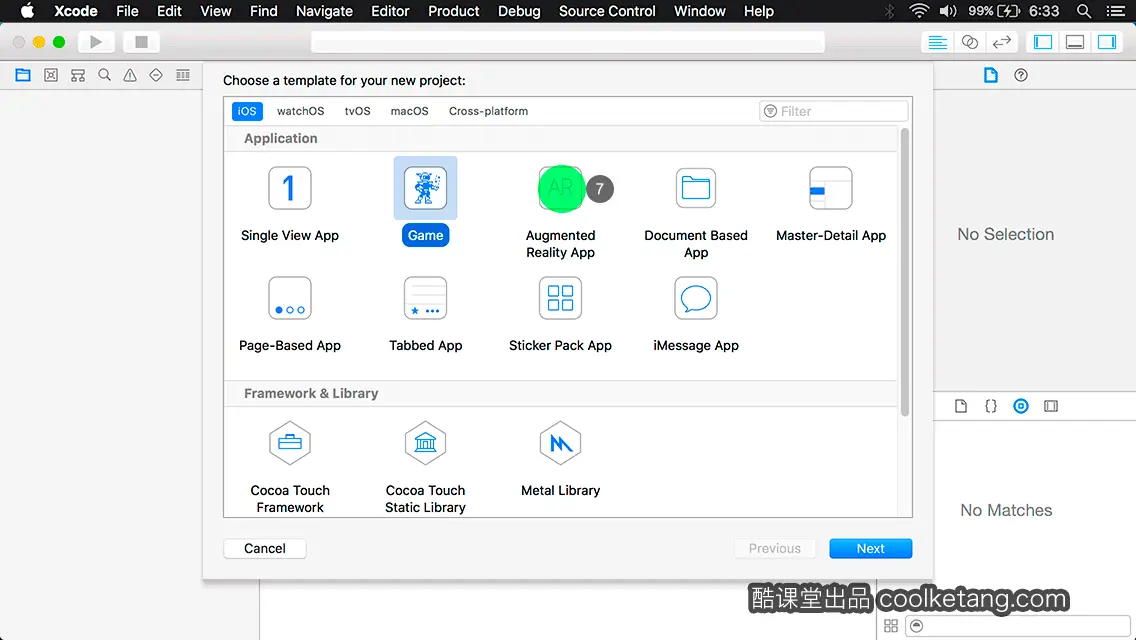The image size is (1136, 640).
Task: Open the Wi-Fi status menu
Action: click(919, 11)
